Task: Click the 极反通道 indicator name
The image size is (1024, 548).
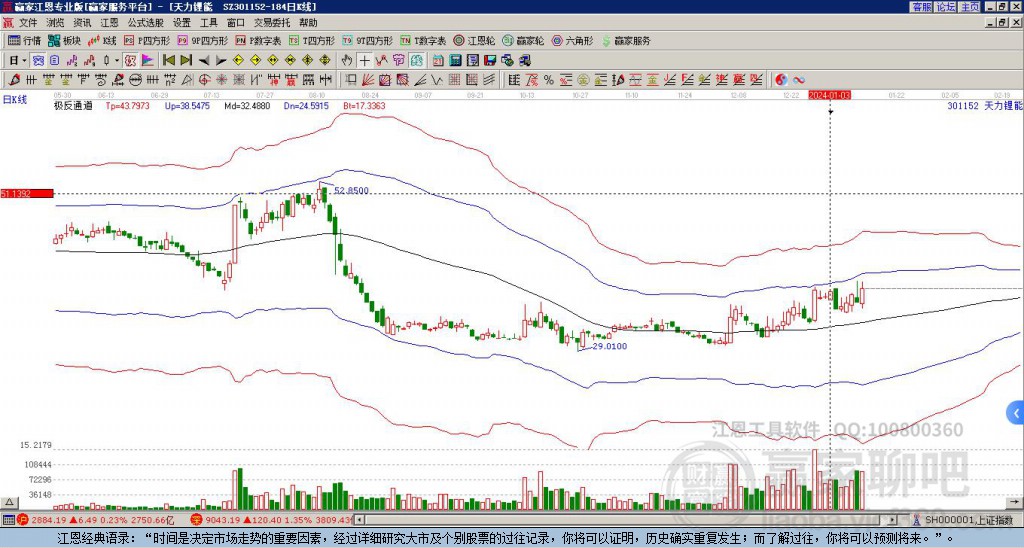Action: pos(73,105)
